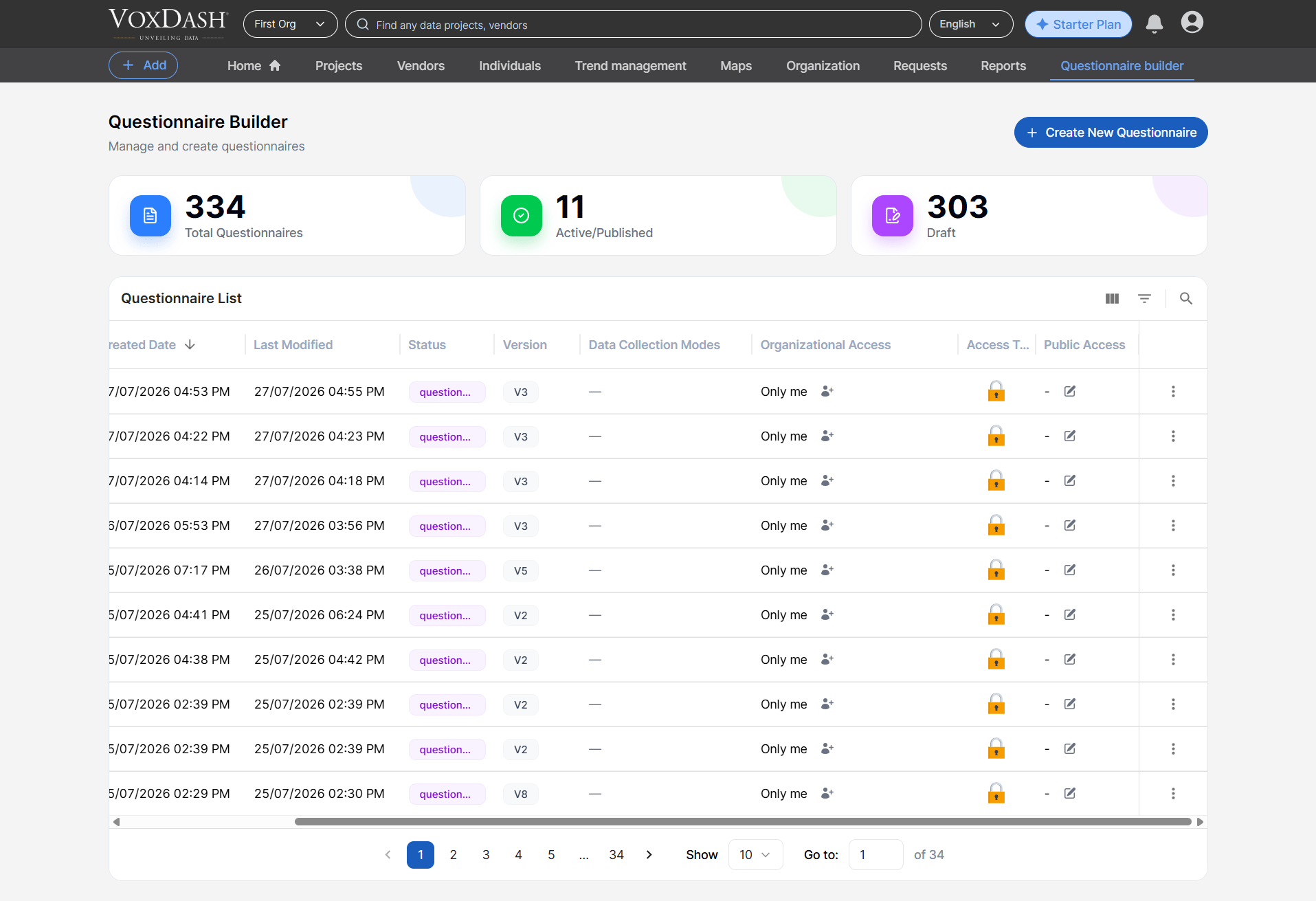
Task: Click Create New Questionnaire button
Action: coord(1111,132)
